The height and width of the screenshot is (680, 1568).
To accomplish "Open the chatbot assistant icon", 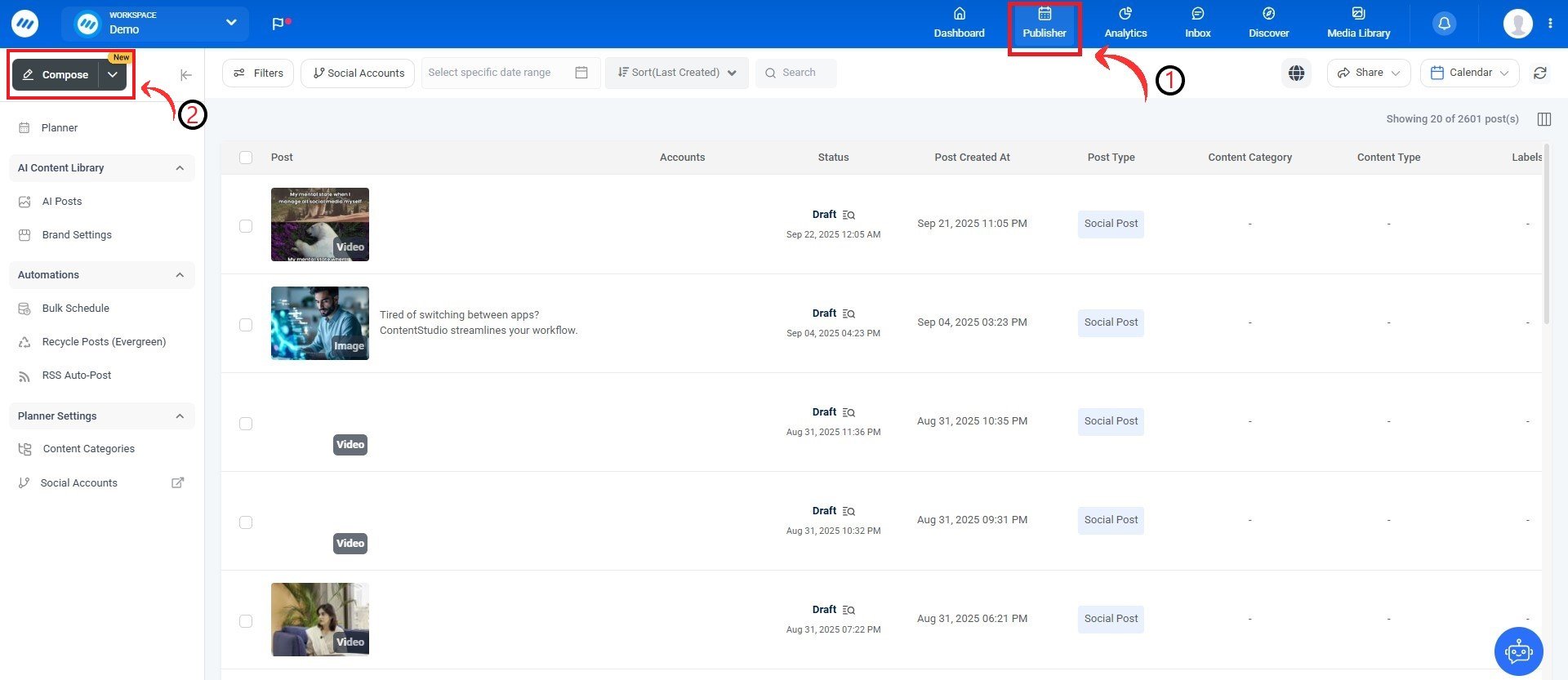I will click(1518, 651).
